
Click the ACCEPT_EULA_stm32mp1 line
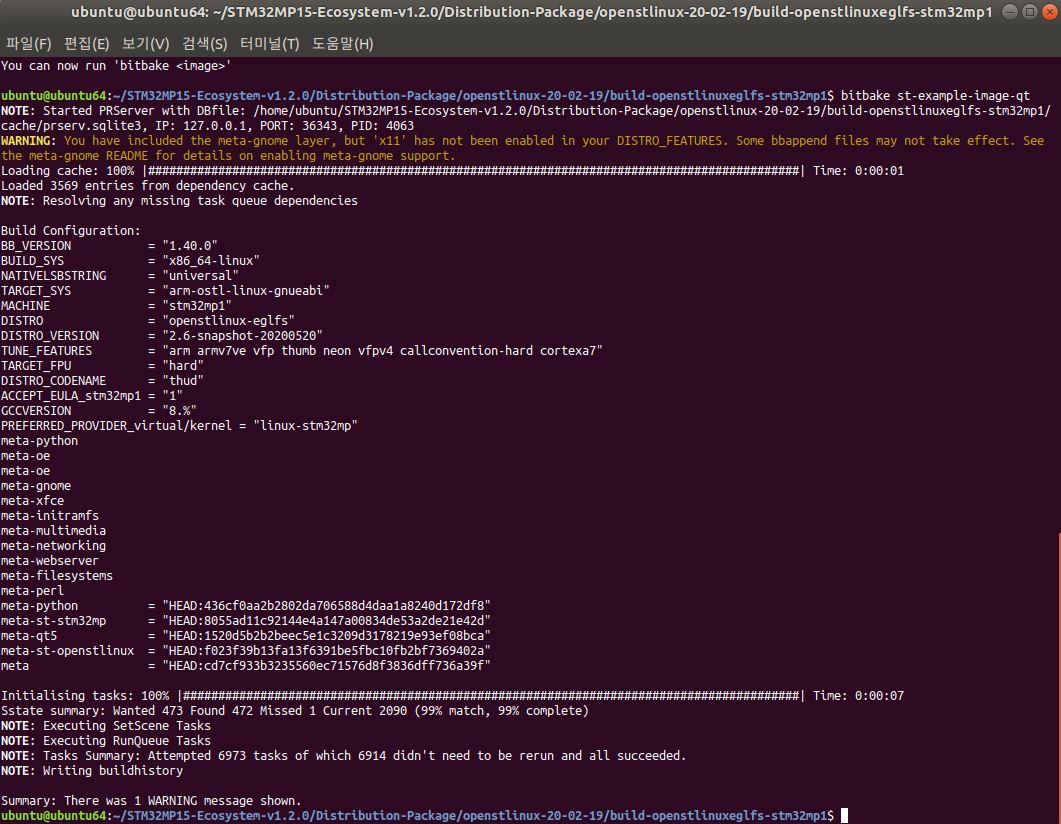(92, 396)
